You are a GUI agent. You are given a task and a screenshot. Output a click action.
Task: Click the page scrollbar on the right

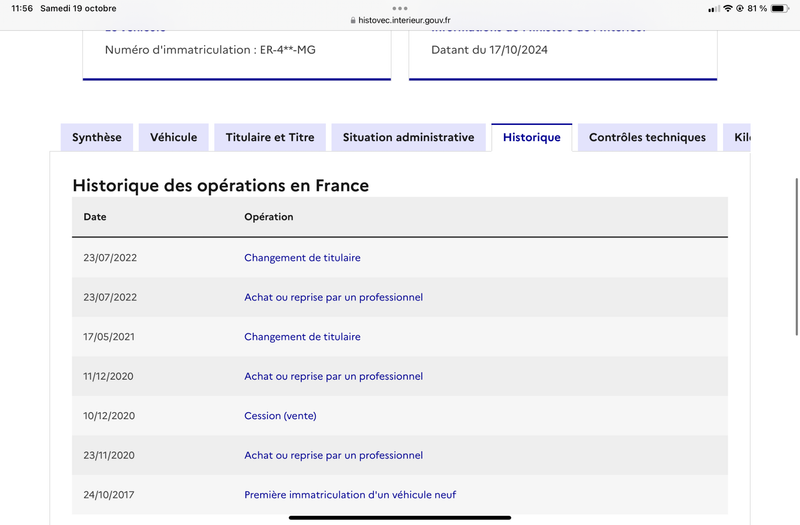click(796, 257)
